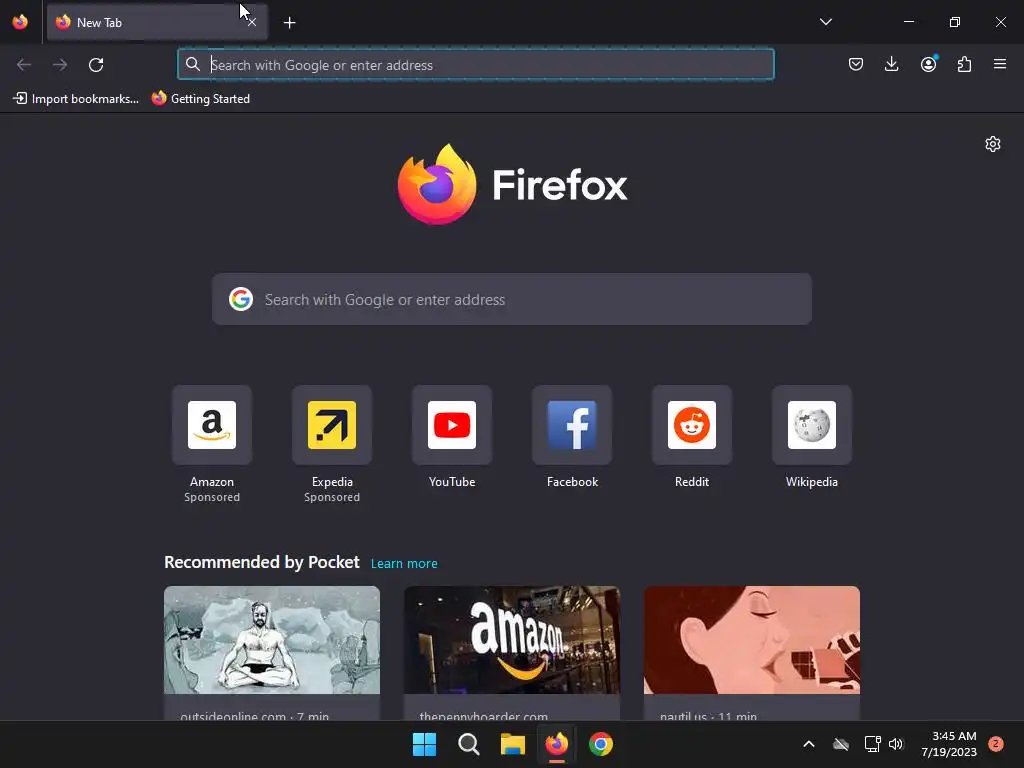This screenshot has height=768, width=1024.
Task: Open Save to Pocket button
Action: 856,64
